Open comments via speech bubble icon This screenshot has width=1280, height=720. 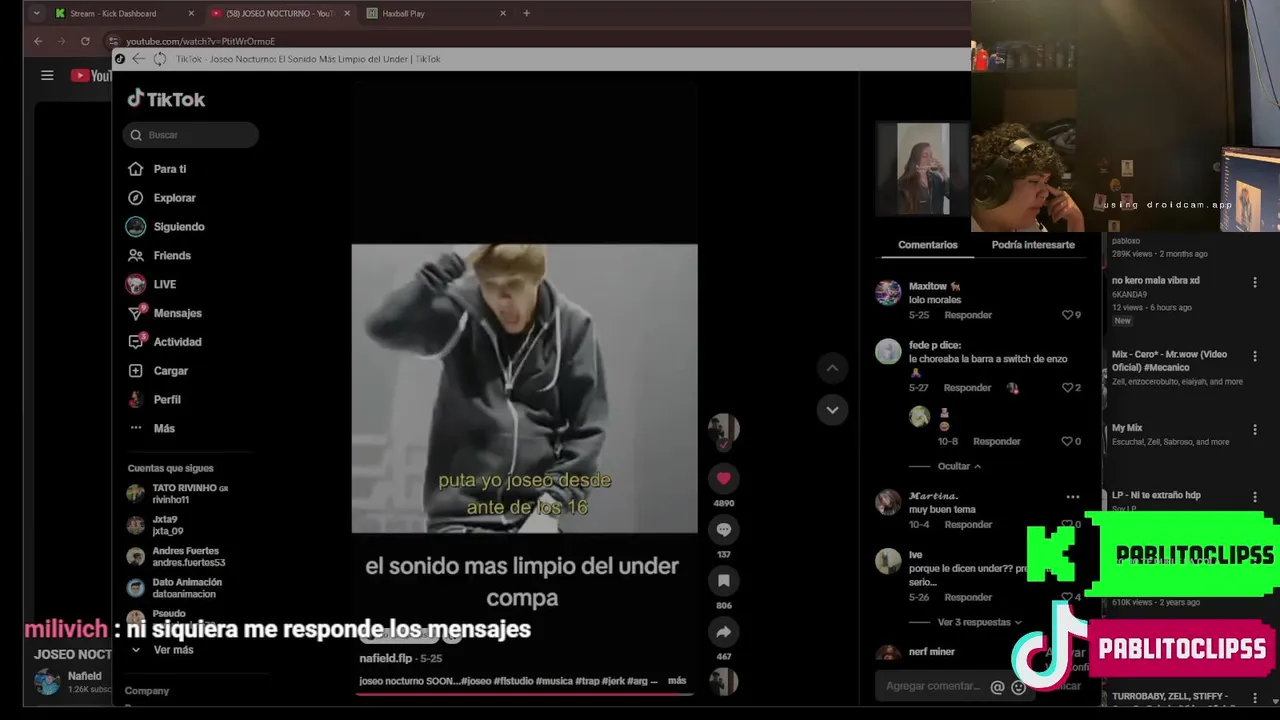pos(724,529)
